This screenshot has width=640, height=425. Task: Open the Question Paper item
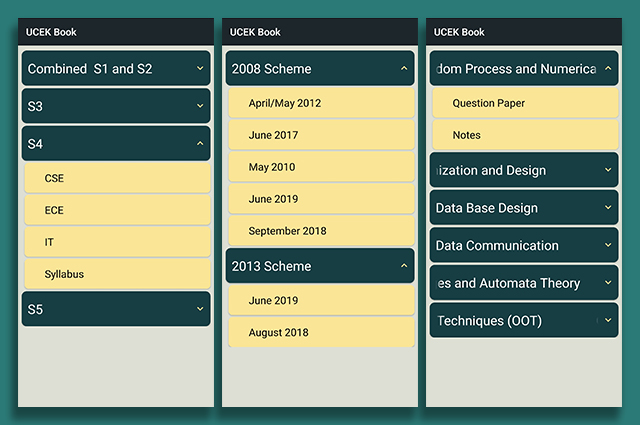(x=525, y=103)
